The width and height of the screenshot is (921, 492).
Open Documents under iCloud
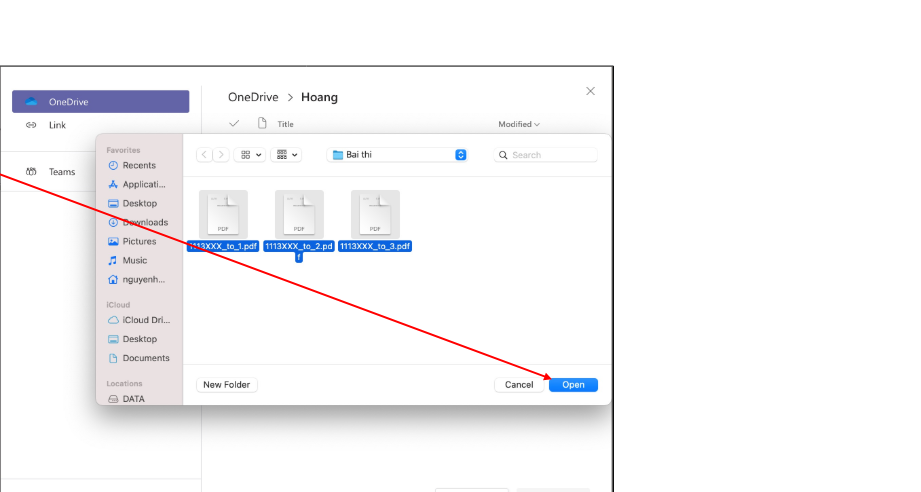[139, 358]
